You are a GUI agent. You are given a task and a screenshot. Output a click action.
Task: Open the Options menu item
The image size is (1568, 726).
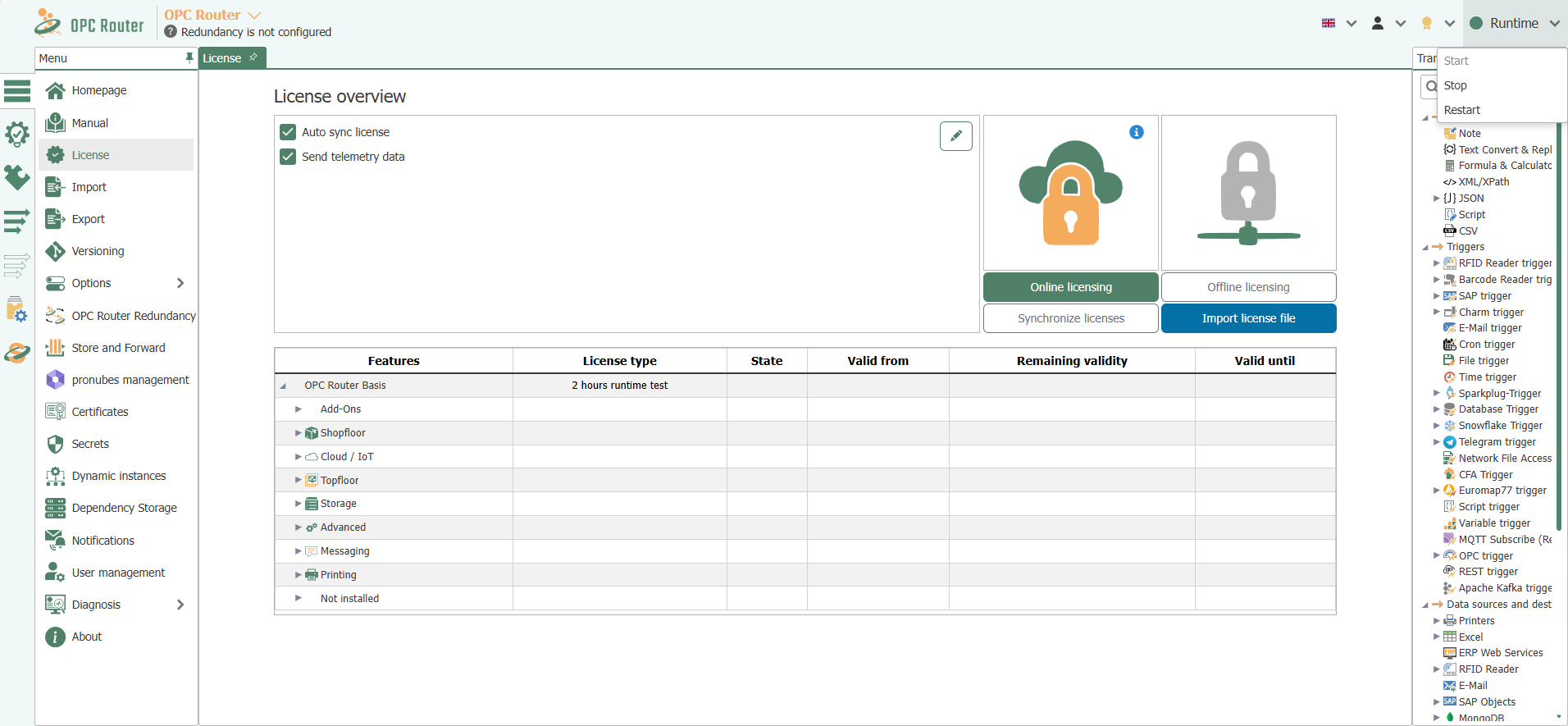(x=116, y=283)
